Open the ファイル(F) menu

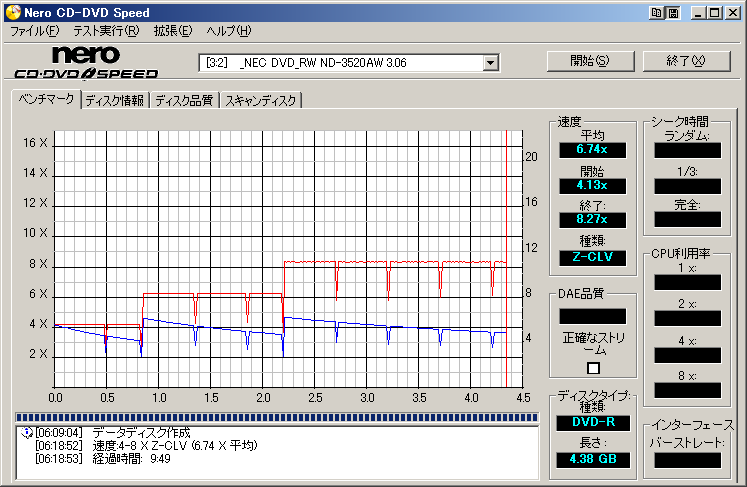coord(34,32)
